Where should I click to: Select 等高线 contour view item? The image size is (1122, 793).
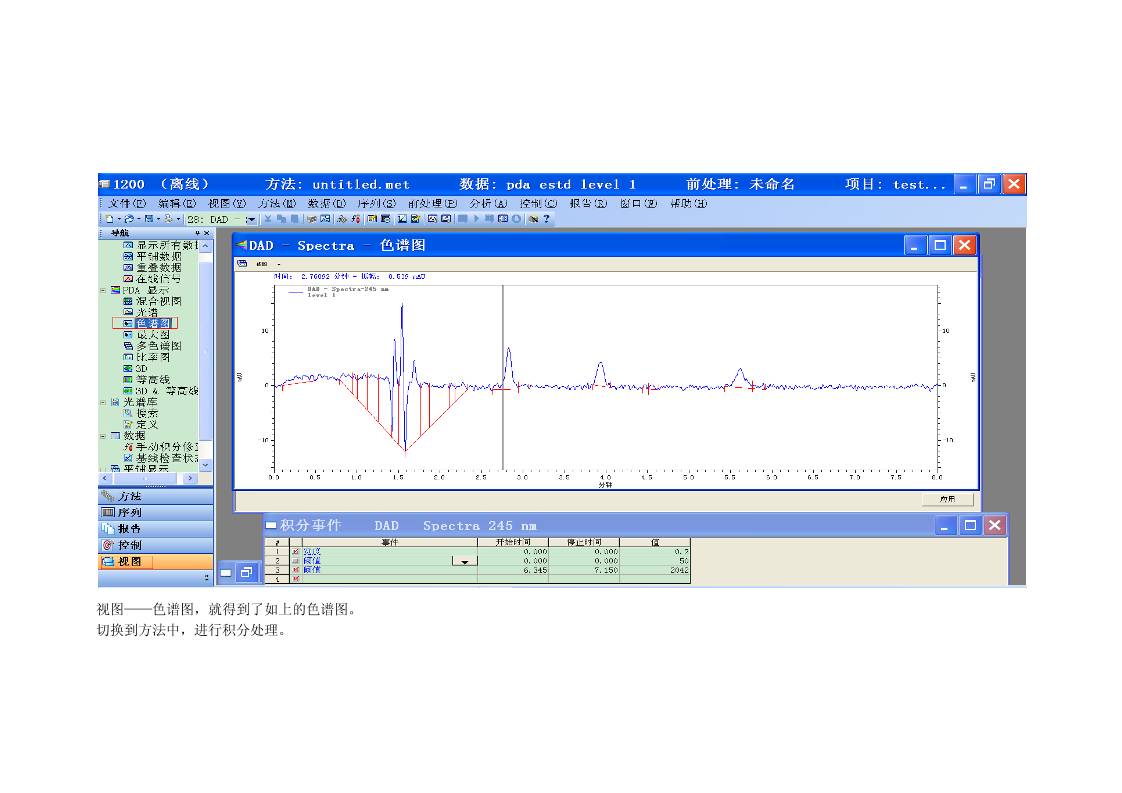click(x=153, y=379)
